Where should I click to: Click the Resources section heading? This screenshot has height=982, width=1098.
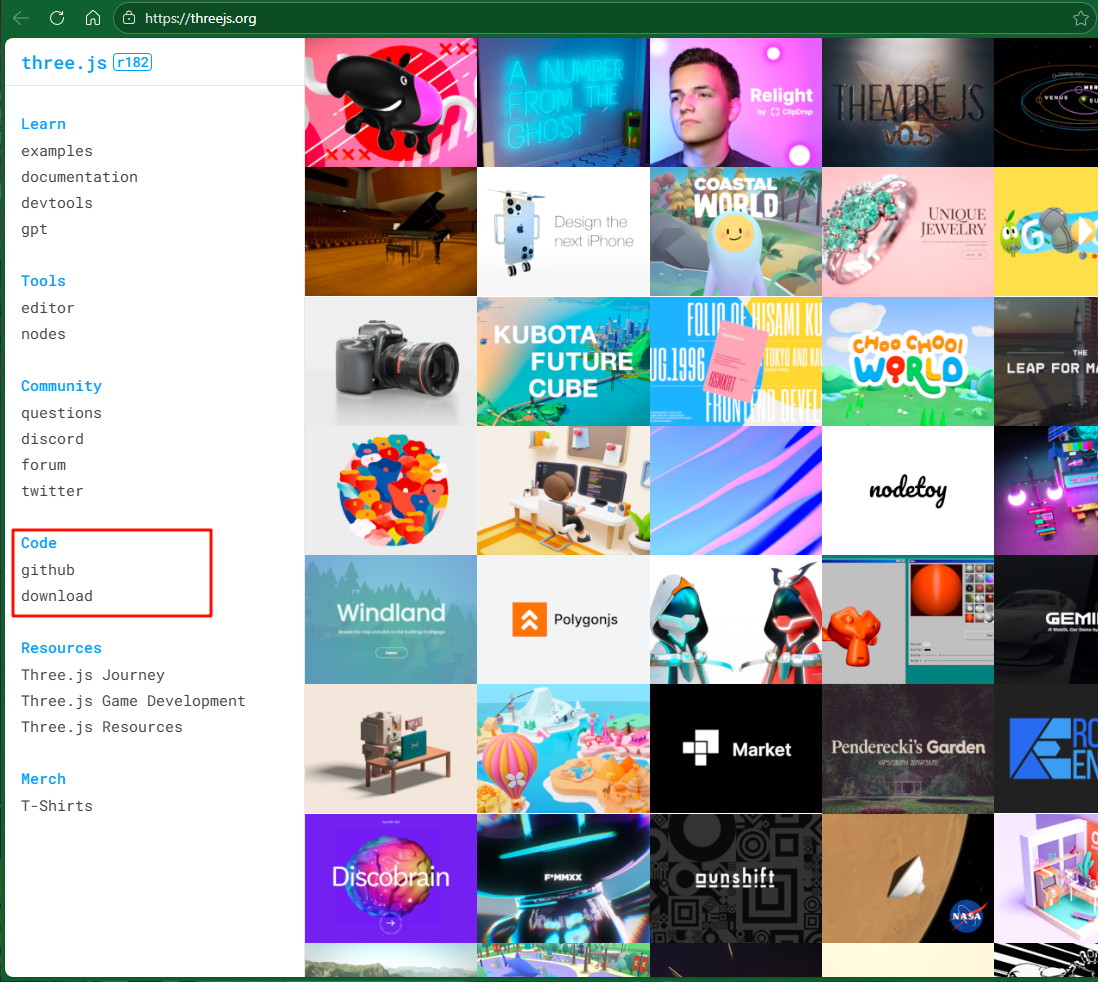click(61, 648)
